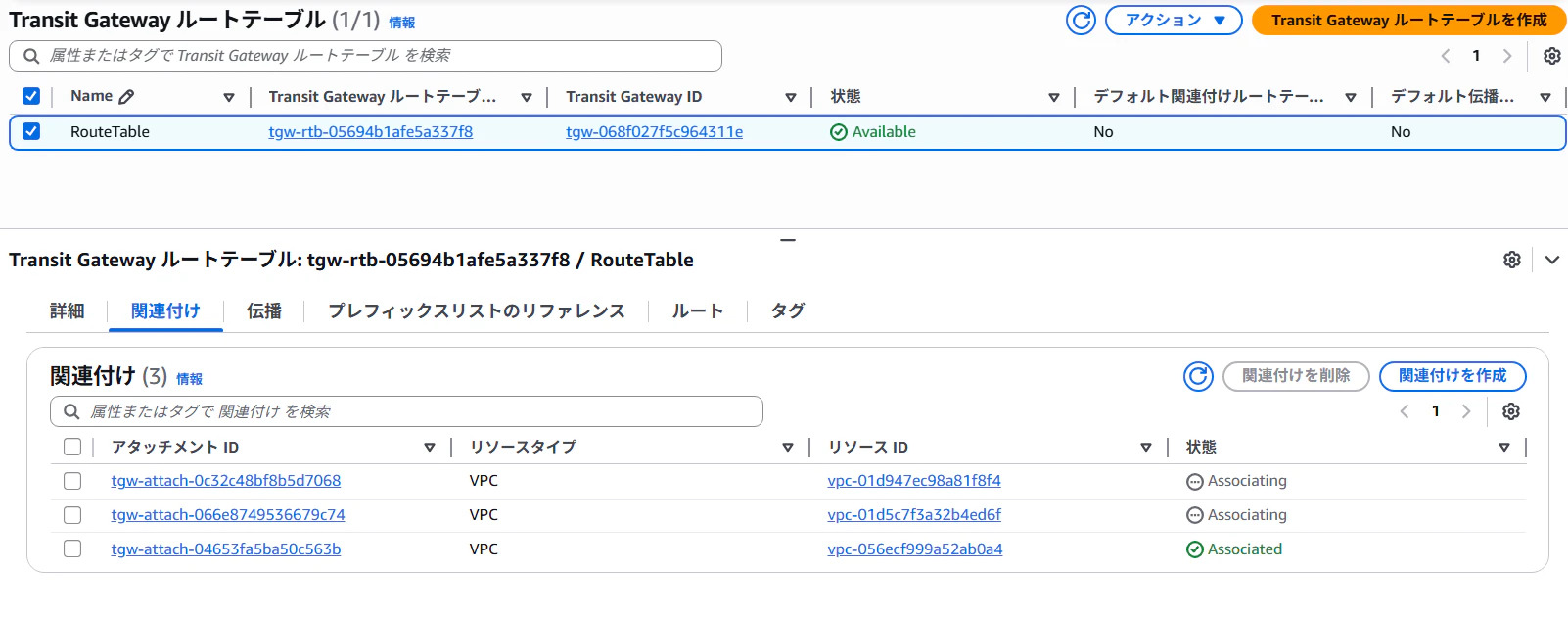Sort associations by アタッチメント ID

(x=430, y=448)
